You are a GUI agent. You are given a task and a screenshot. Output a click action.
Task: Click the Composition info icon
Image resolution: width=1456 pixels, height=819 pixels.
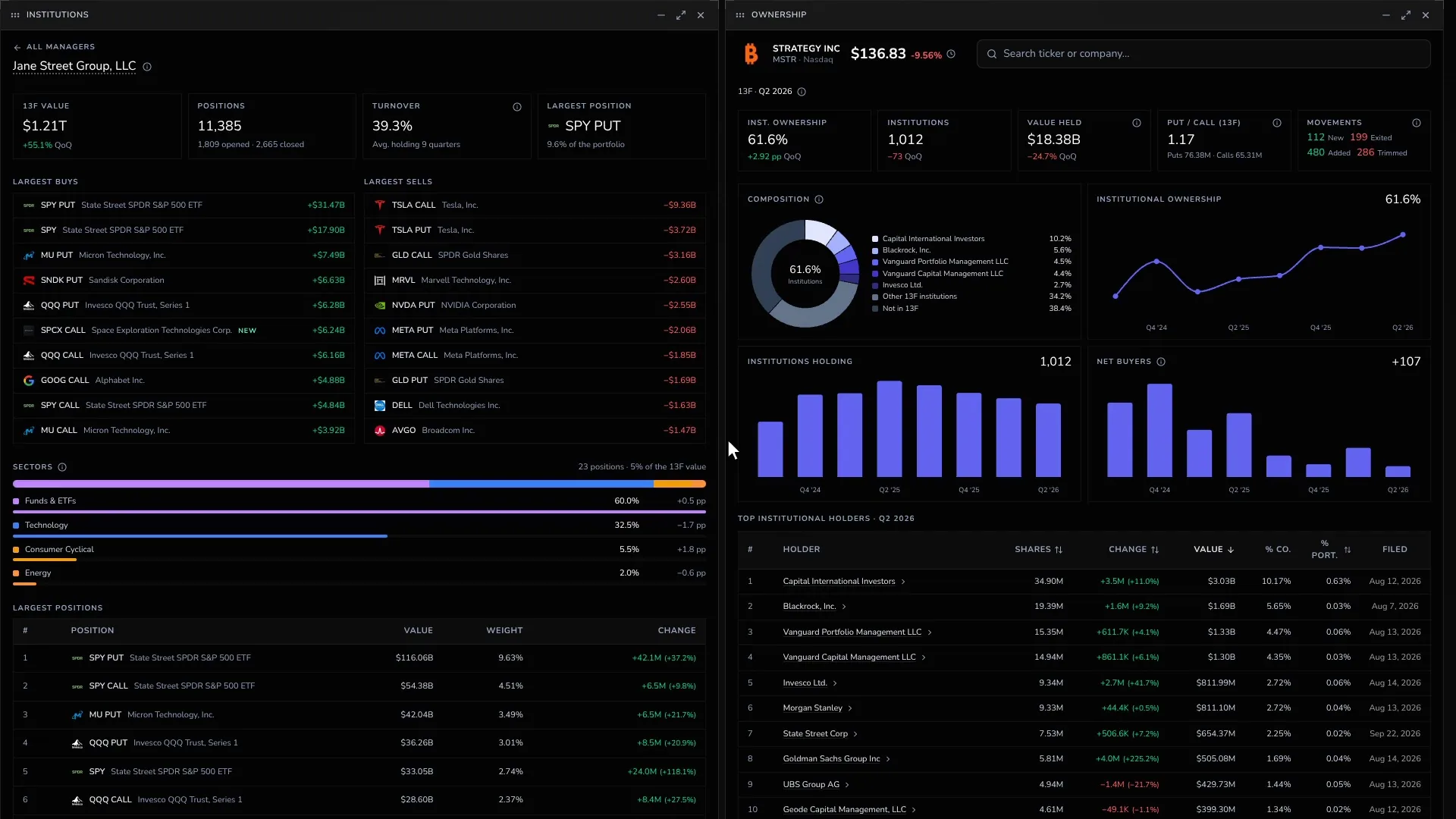coord(819,199)
